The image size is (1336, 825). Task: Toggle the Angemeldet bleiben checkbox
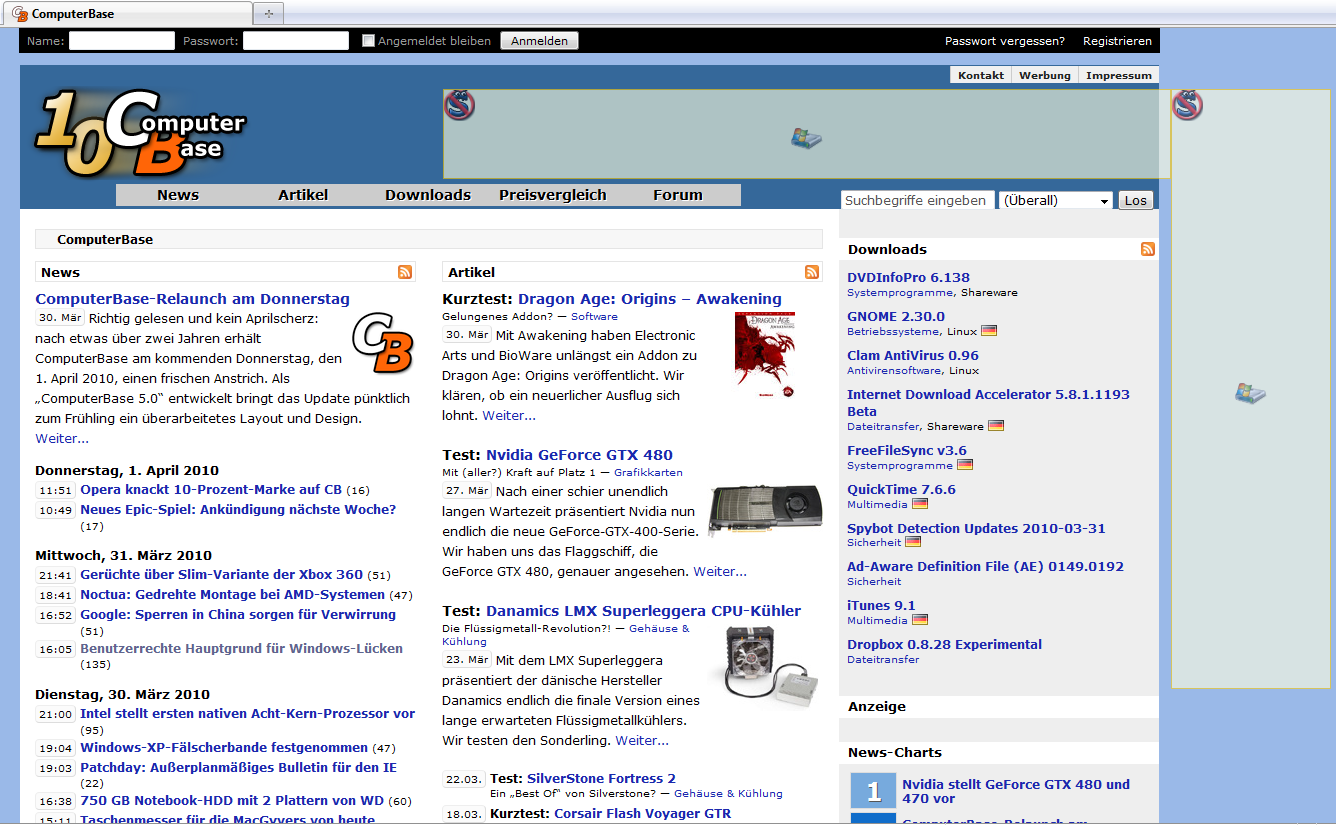click(x=368, y=41)
